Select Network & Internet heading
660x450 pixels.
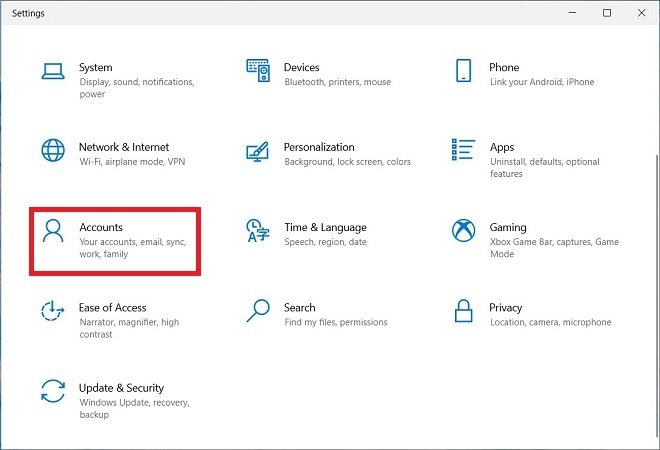[x=124, y=147]
